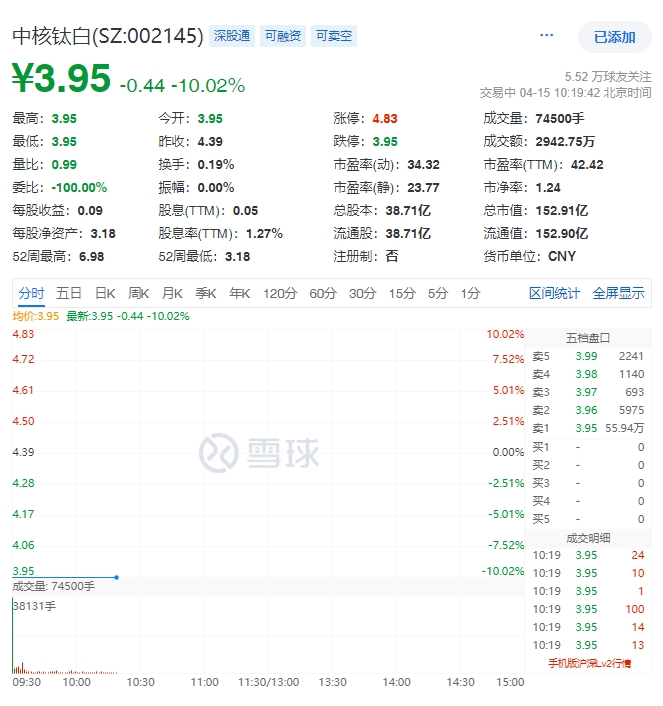Switch to the 120分 chart tab
The height and width of the screenshot is (706, 663).
pyautogui.click(x=280, y=294)
